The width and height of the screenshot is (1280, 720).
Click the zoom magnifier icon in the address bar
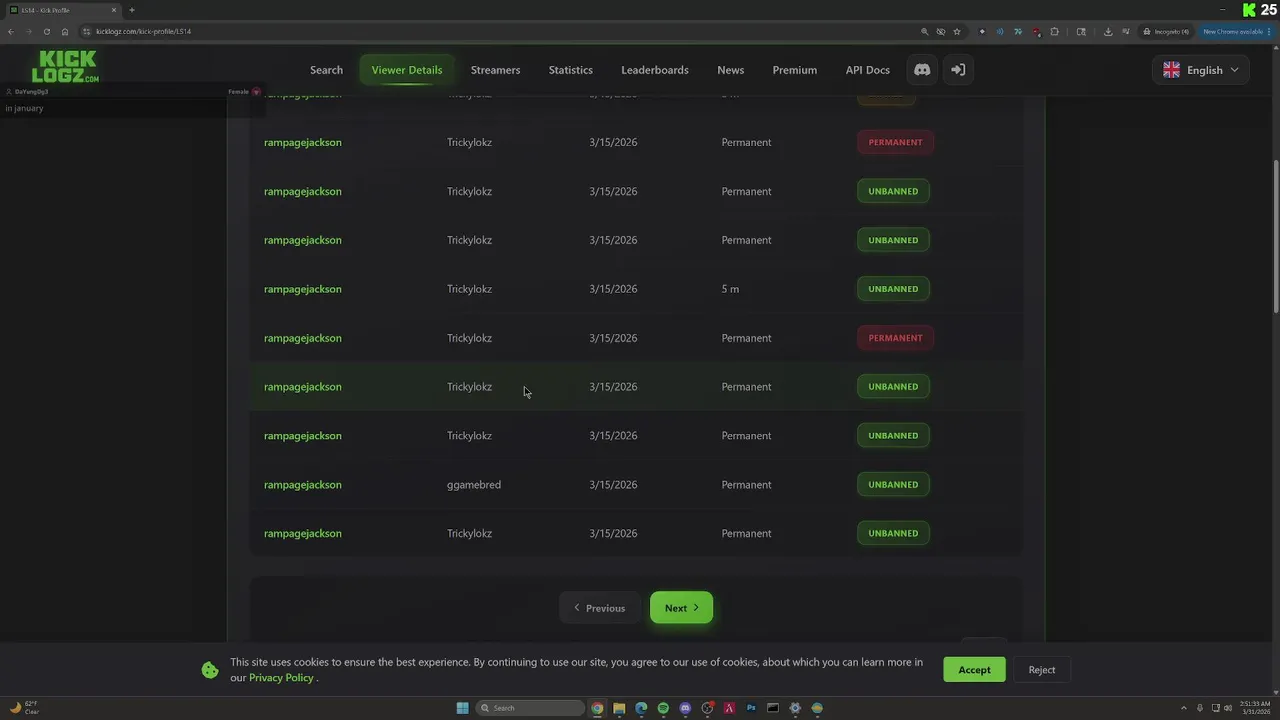(924, 31)
